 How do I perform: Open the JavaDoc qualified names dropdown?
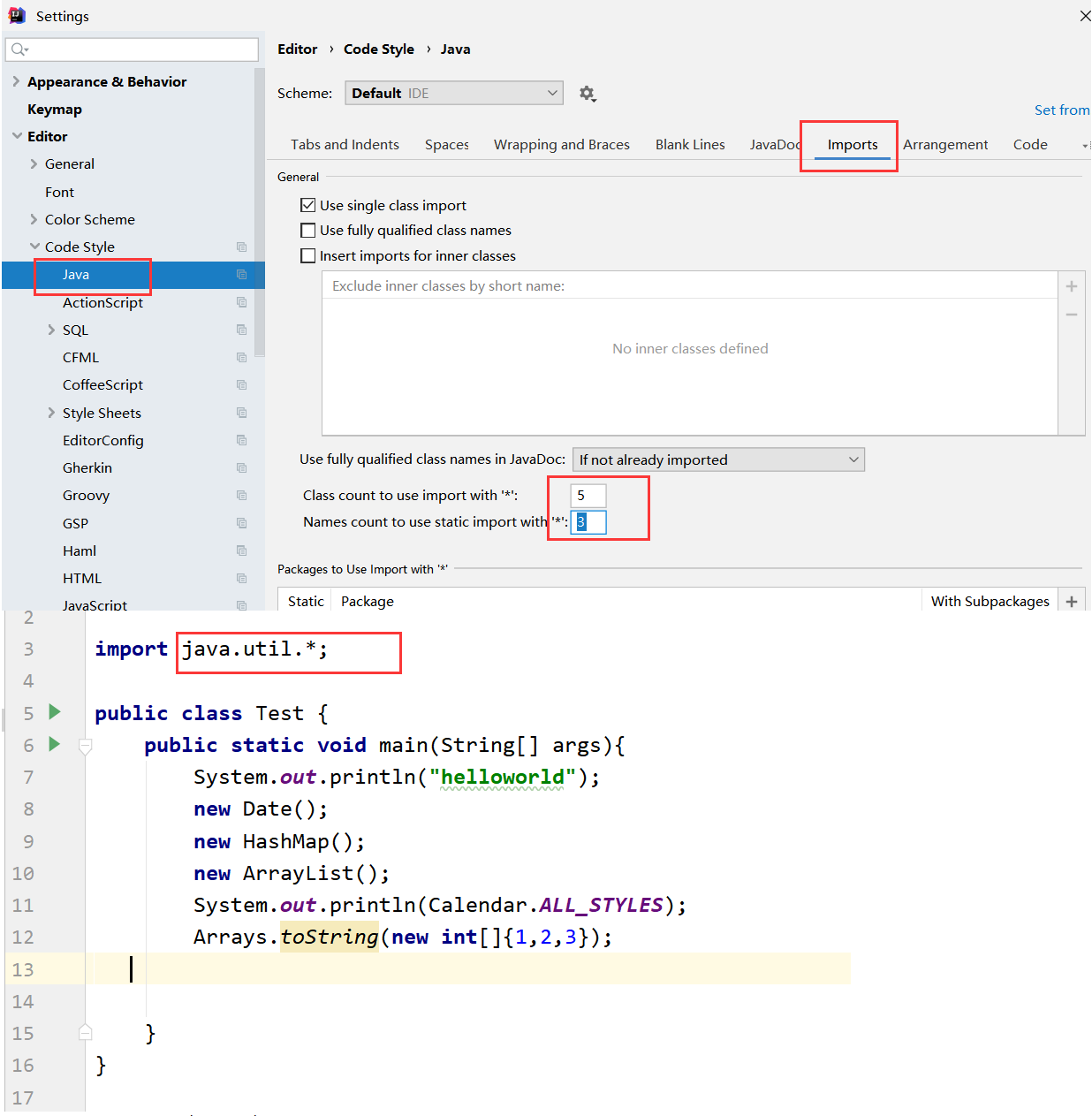coord(718,459)
